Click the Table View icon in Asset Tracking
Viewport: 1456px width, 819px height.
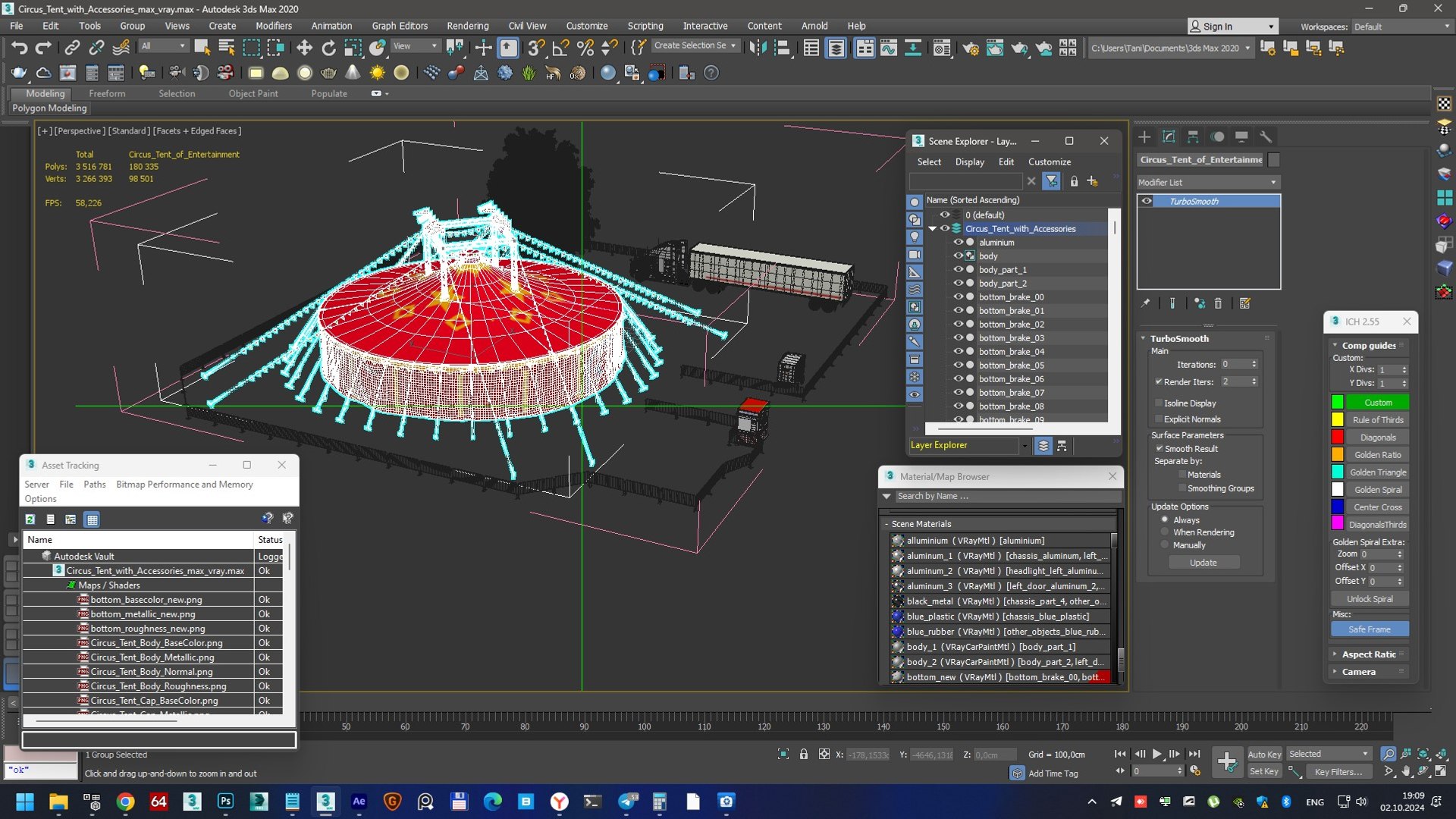tap(92, 519)
